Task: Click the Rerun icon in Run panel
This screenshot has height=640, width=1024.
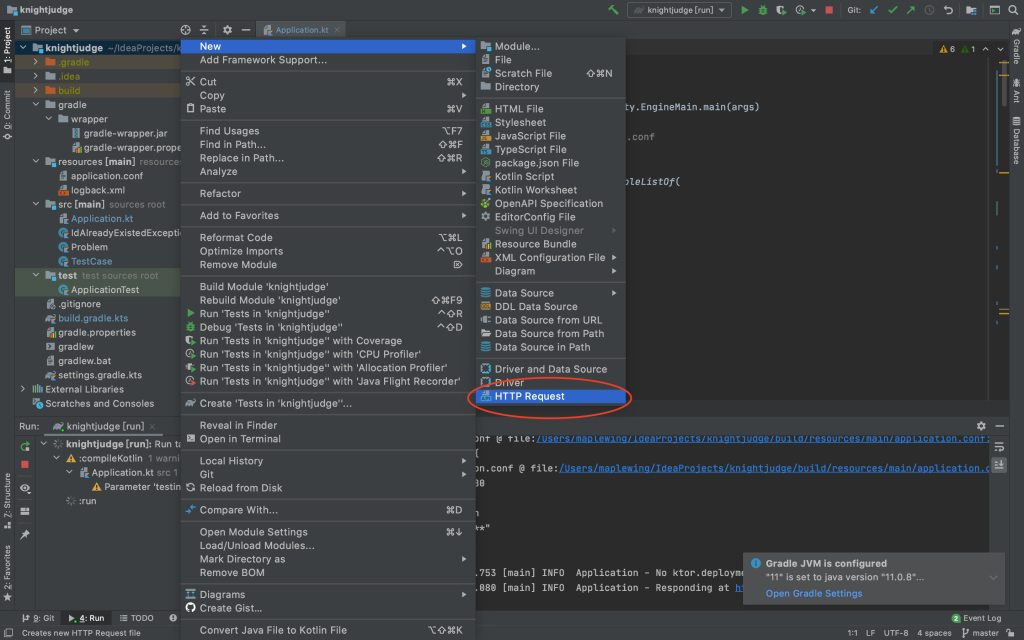Action: point(25,447)
